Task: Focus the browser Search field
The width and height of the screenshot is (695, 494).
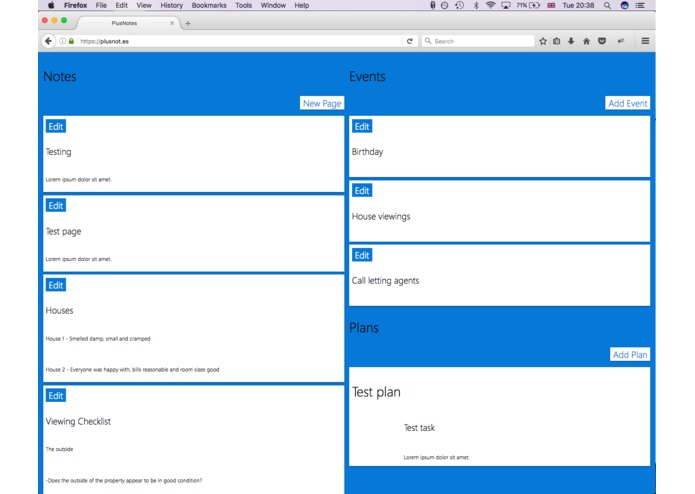Action: (478, 41)
